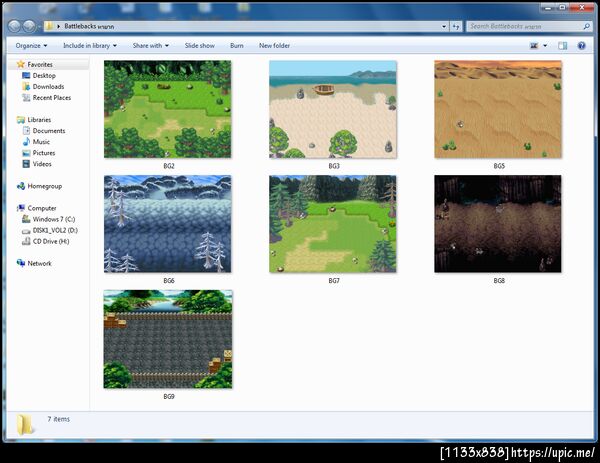The image size is (600, 463).
Task: Click the search magnifier icon
Action: point(586,26)
